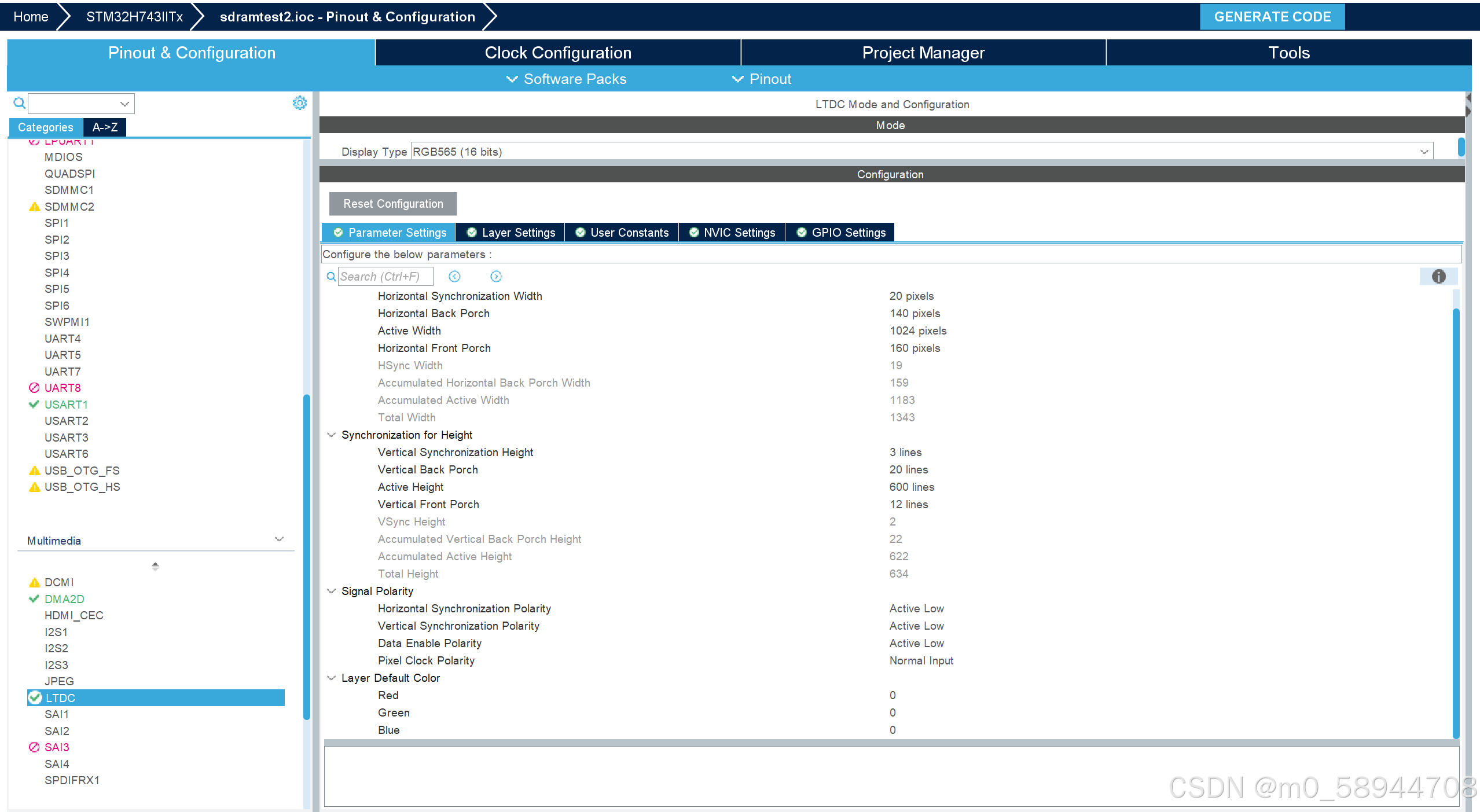Select DMA2D enabled peripheral in Multimedia
1480x812 pixels.
64,599
